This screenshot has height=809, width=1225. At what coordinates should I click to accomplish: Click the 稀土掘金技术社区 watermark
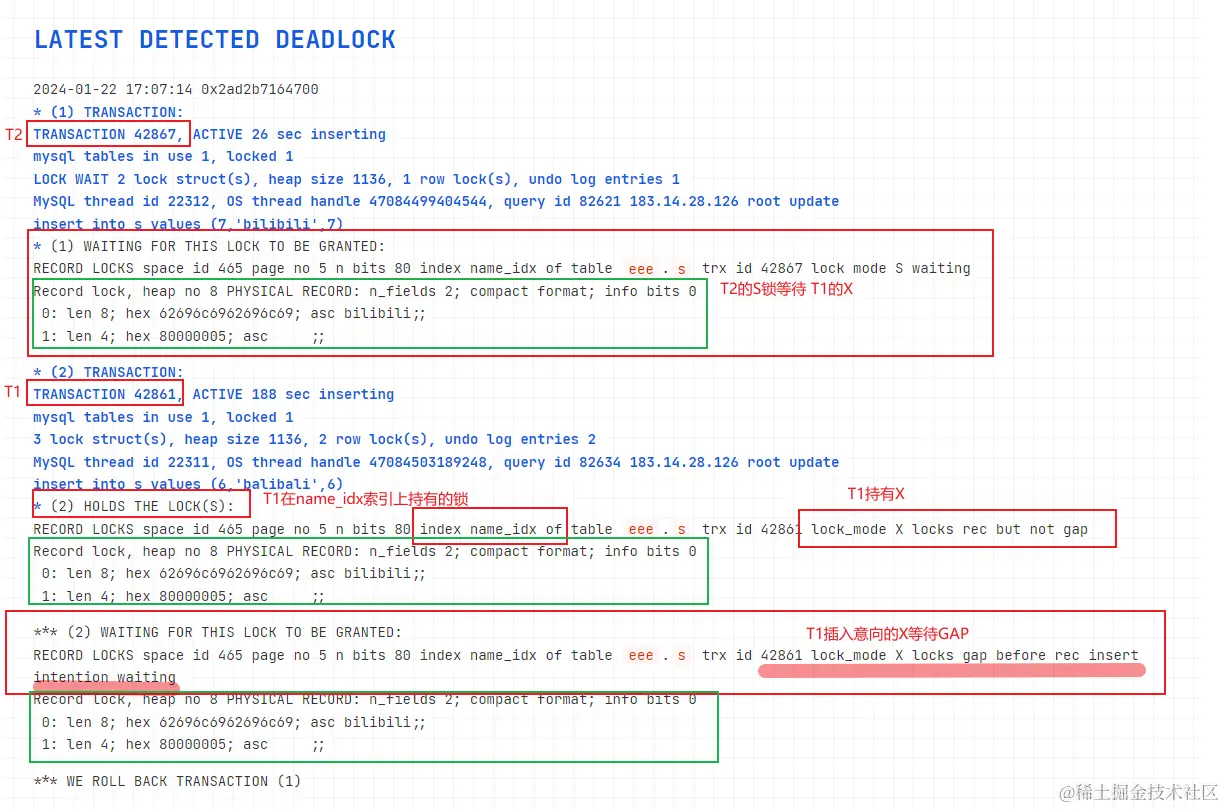point(1139,792)
